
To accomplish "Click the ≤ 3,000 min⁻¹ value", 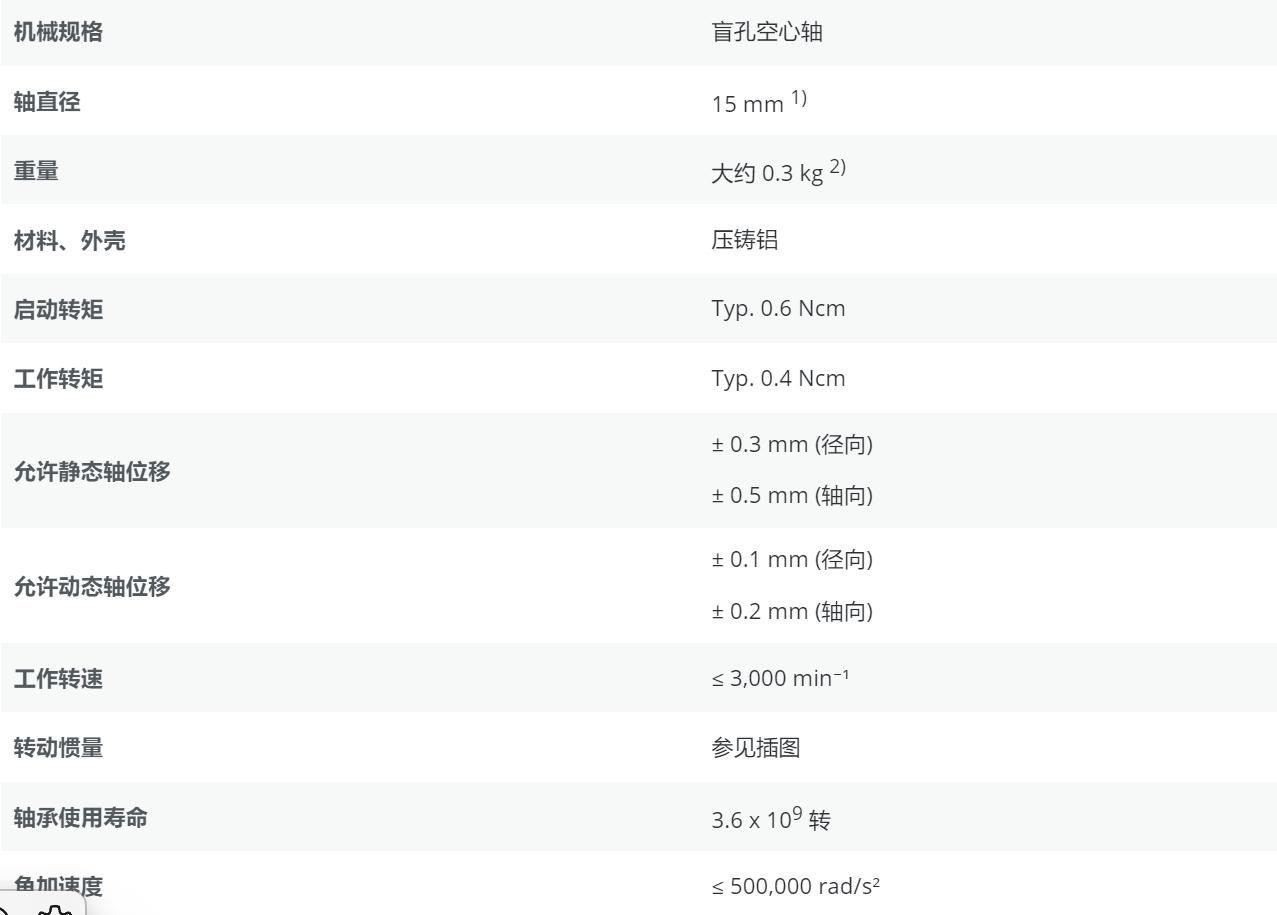I will [x=780, y=679].
